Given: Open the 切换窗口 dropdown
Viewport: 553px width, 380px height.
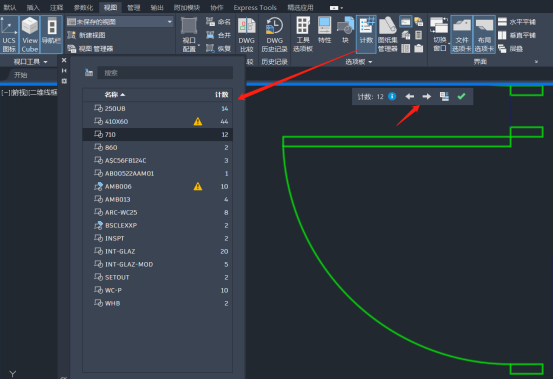Looking at the screenshot, I should 439,35.
